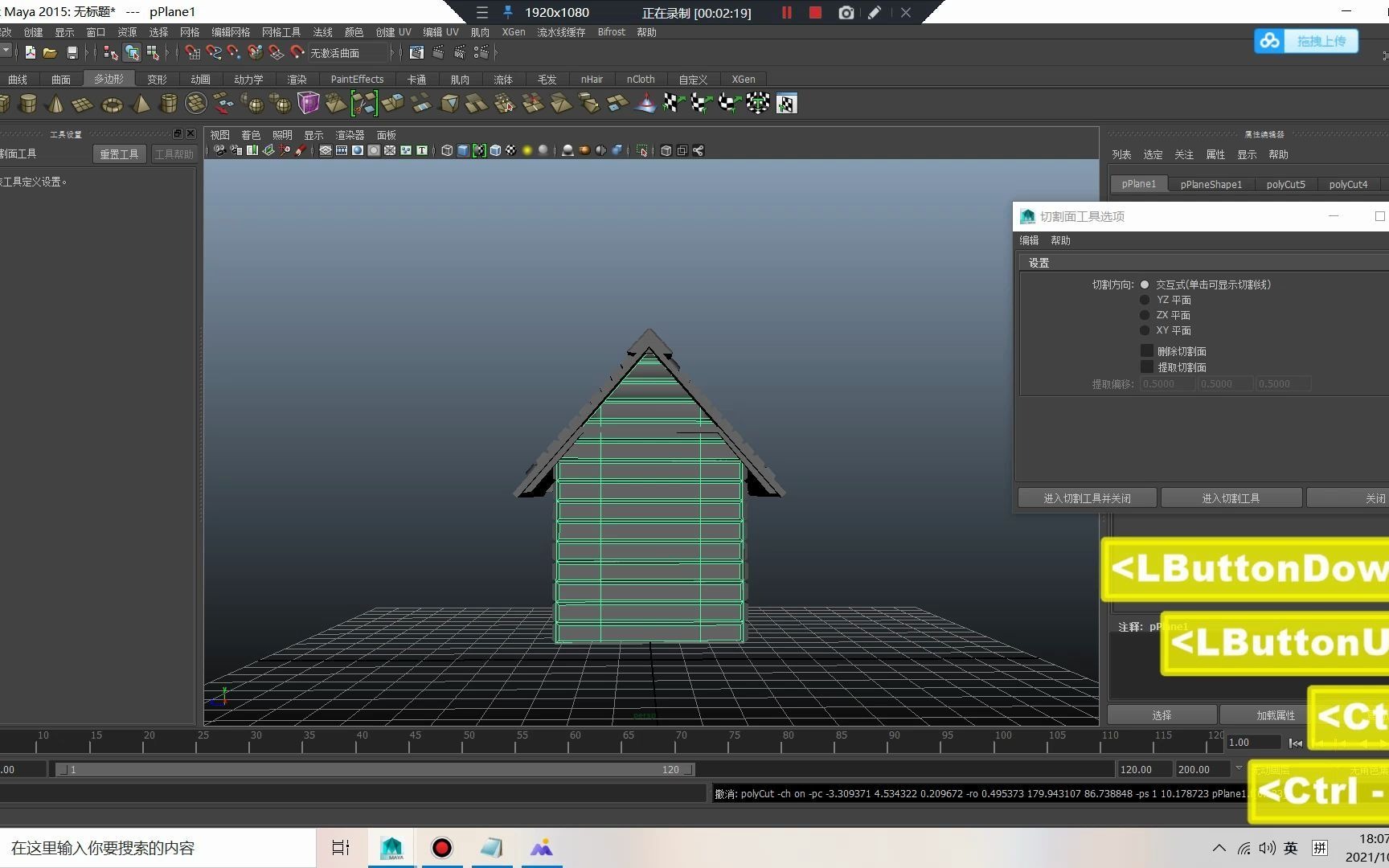Viewport: 1389px width, 868px height.
Task: Click frame 60 on time slider
Action: click(x=570, y=741)
